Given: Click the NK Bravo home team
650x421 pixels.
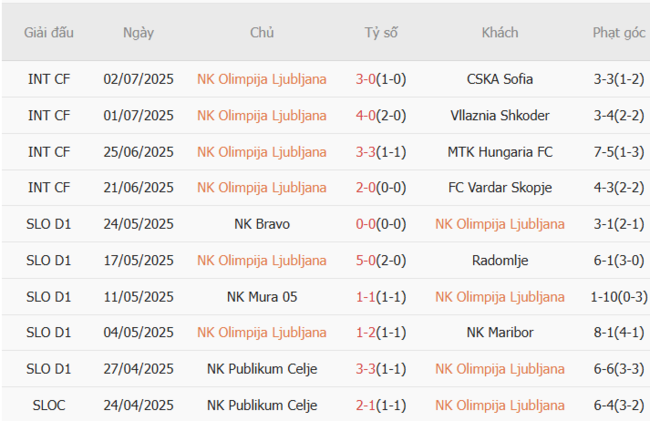Looking at the screenshot, I should click(x=262, y=224).
